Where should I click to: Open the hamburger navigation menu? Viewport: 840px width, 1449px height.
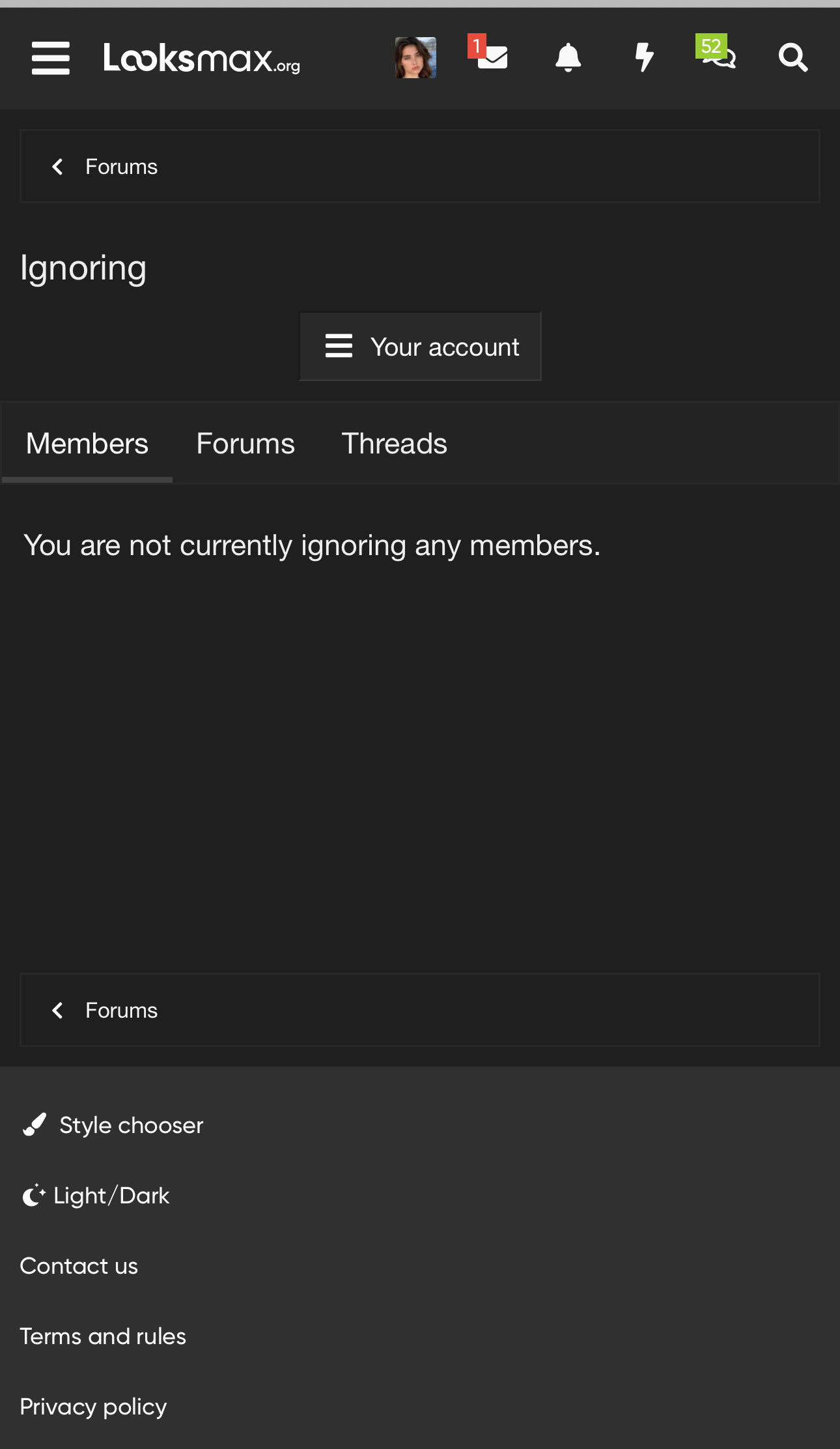(51, 58)
